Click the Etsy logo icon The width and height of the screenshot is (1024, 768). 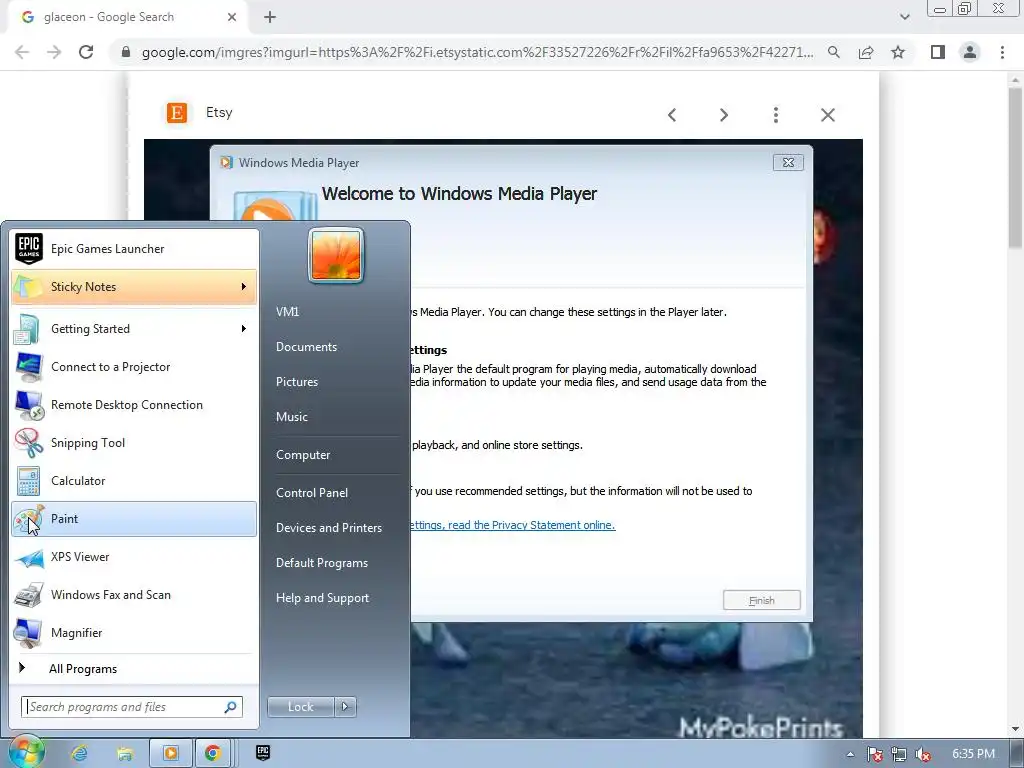[177, 112]
